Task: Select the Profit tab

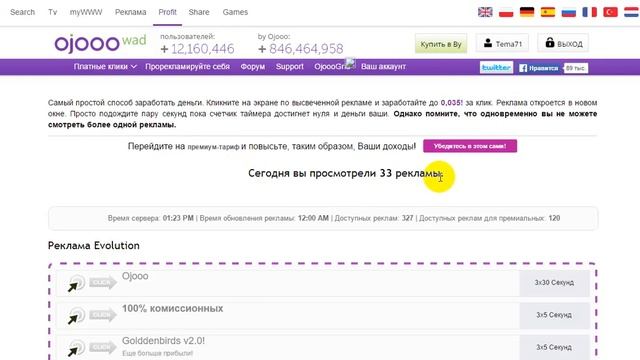Action: click(167, 12)
